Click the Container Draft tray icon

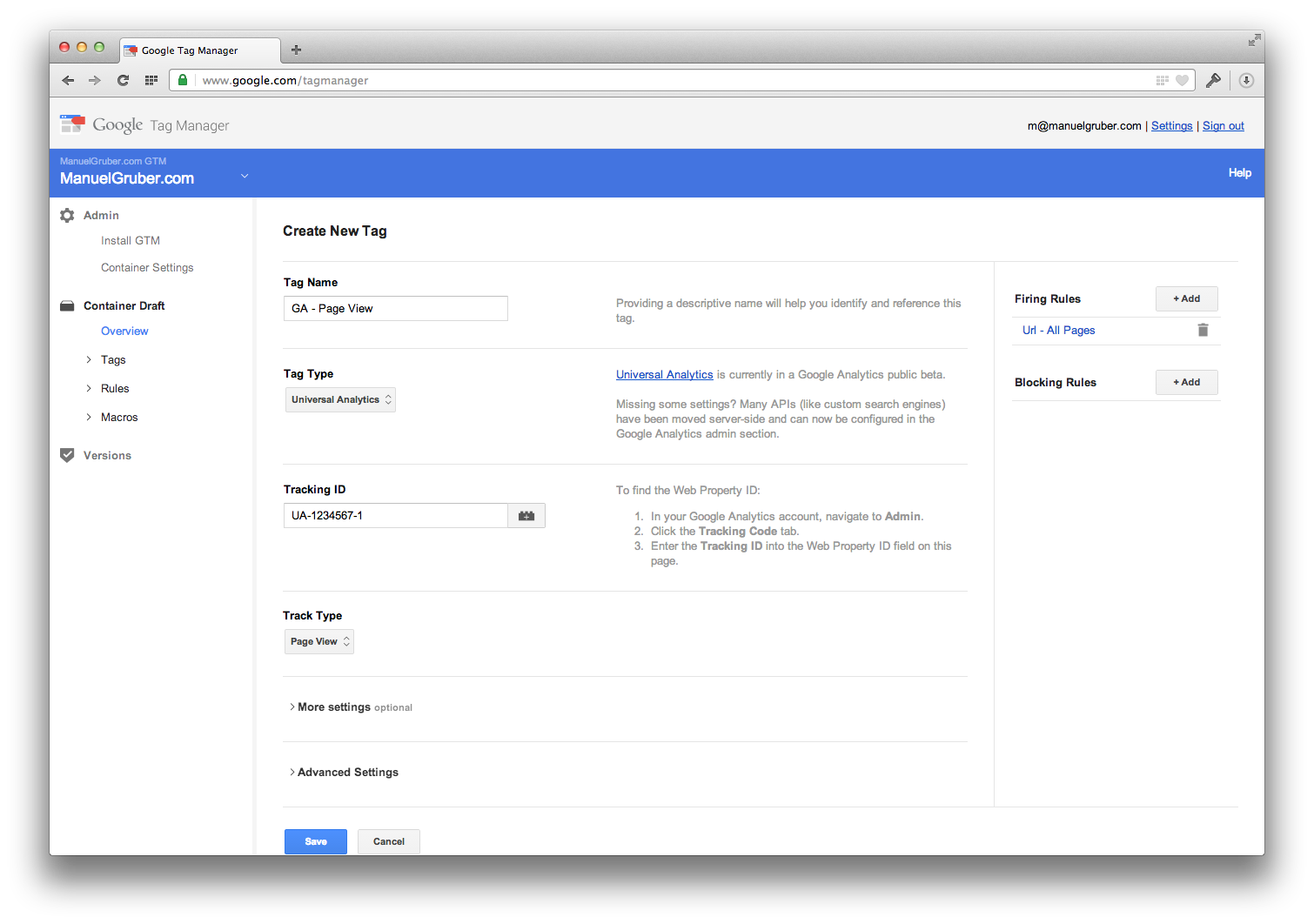67,305
